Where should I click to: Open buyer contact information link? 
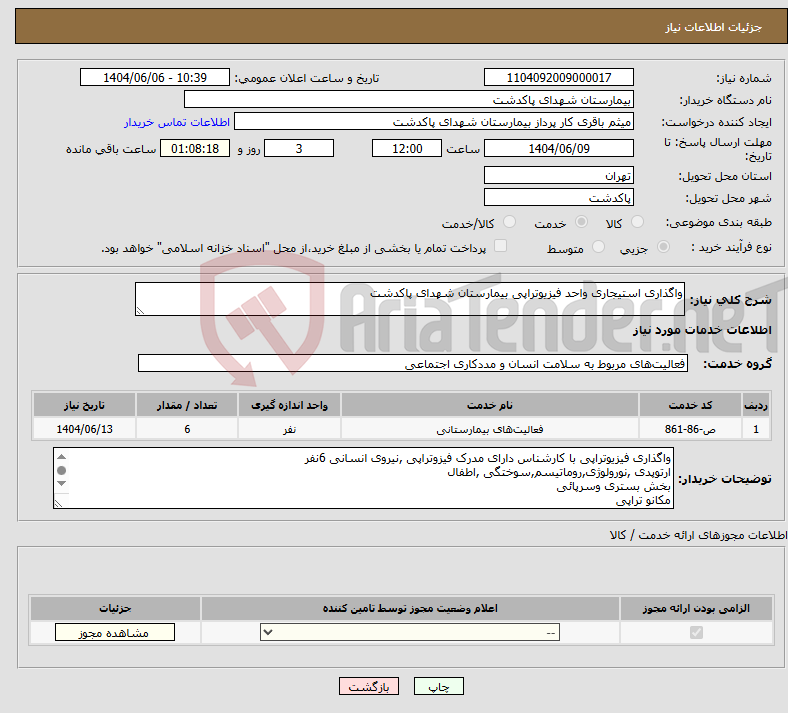click(x=177, y=122)
